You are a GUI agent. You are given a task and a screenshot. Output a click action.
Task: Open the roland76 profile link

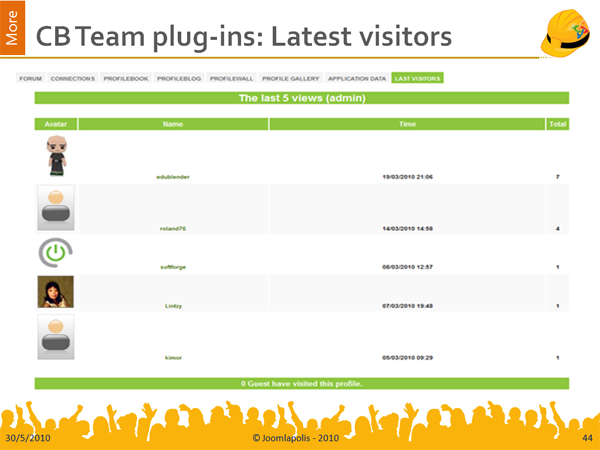[173, 228]
